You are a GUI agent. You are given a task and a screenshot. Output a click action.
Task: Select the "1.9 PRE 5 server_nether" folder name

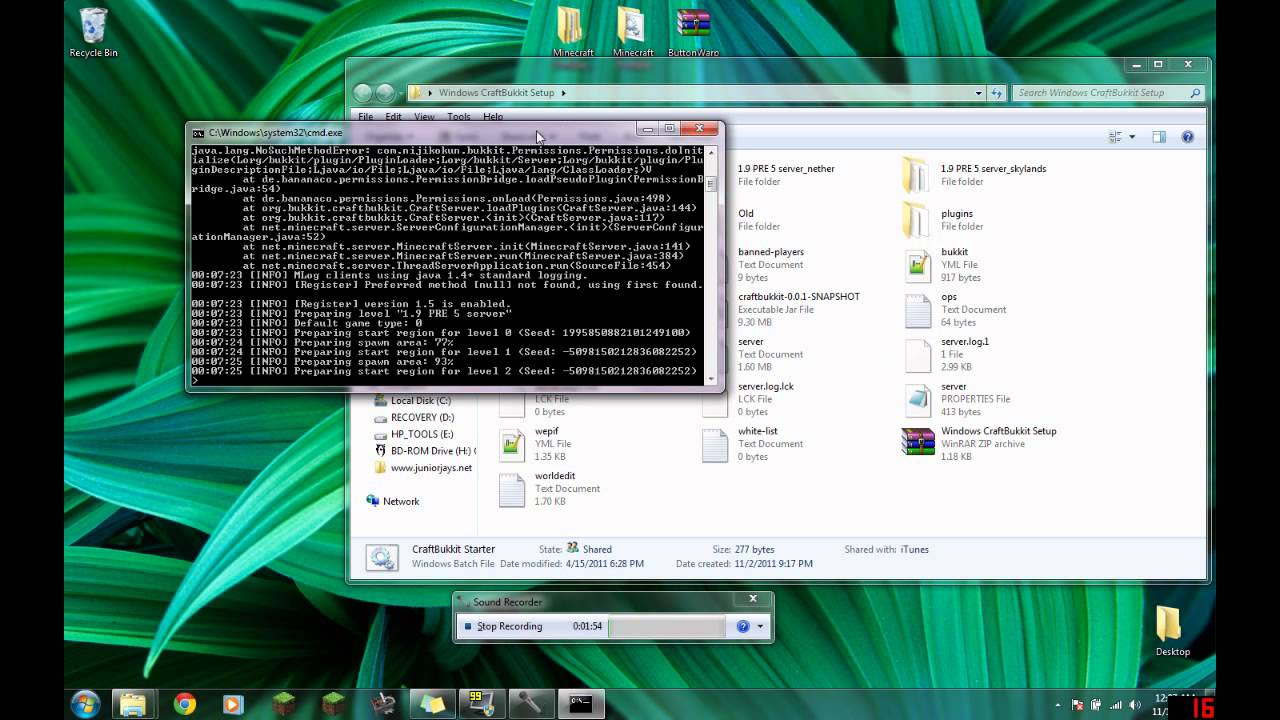pos(786,169)
